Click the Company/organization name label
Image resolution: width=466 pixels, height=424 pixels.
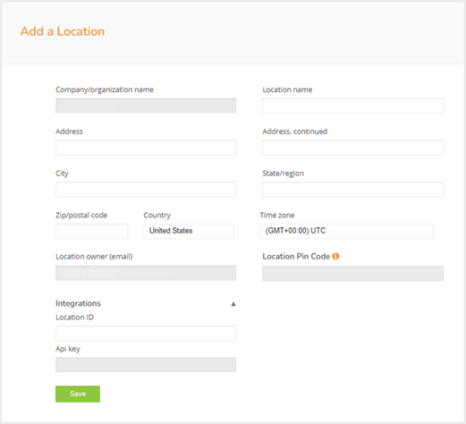click(x=104, y=90)
